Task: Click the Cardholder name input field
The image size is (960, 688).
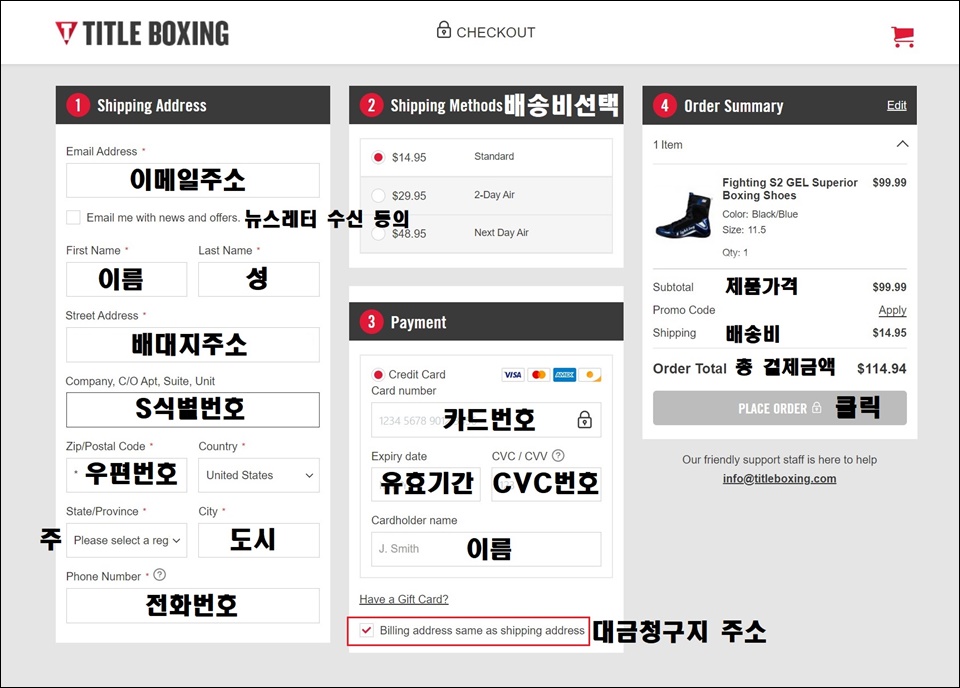Action: [486, 549]
